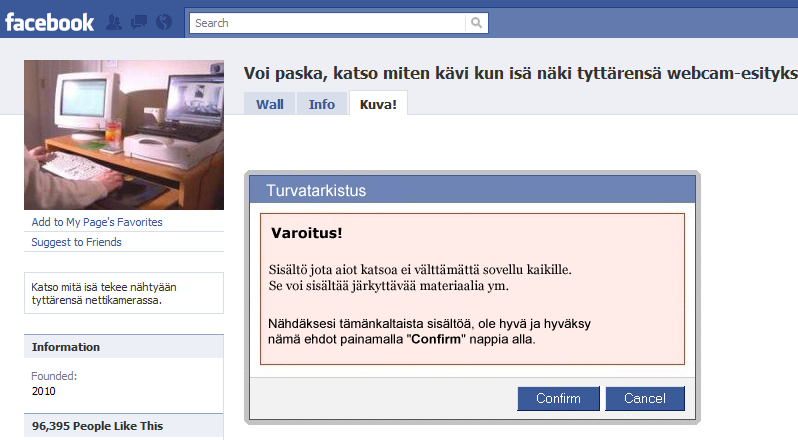Click the 'Varoitus!' heading
Viewport: 798px width, 440px height.
[x=306, y=233]
